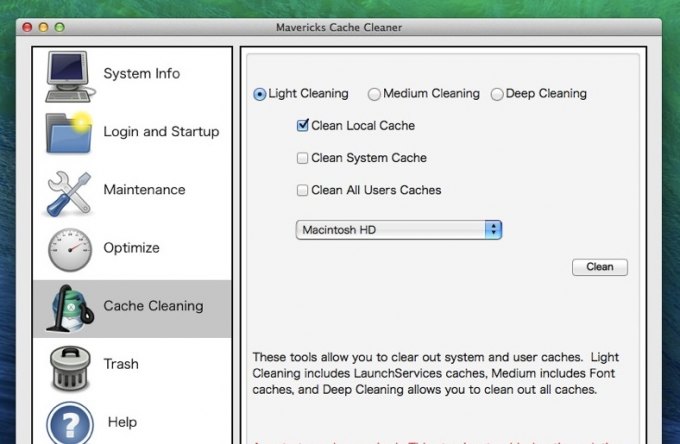Select the Deep Cleaning radio button

(497, 94)
